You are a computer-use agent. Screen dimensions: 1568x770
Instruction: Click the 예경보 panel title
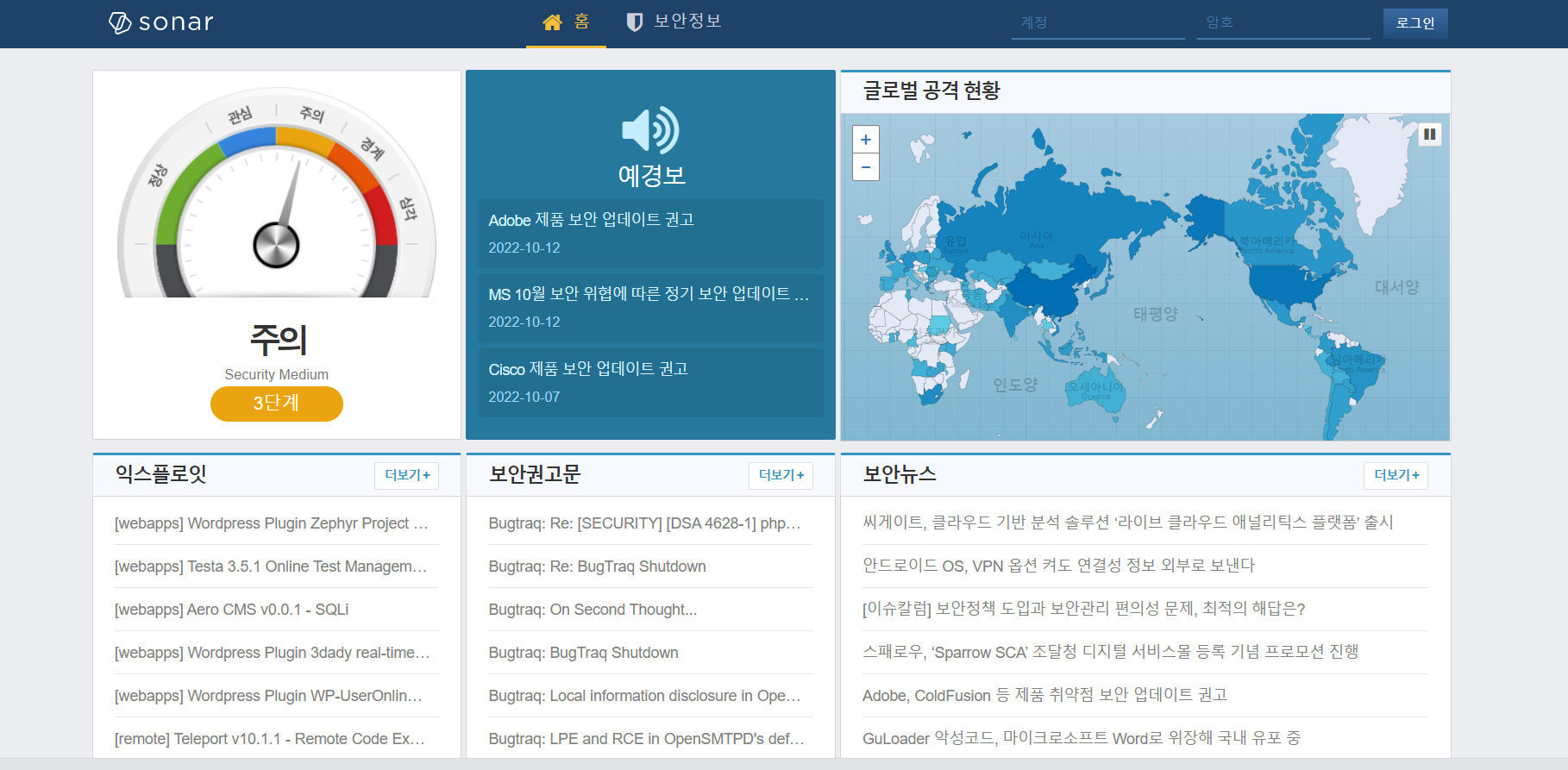point(651,175)
